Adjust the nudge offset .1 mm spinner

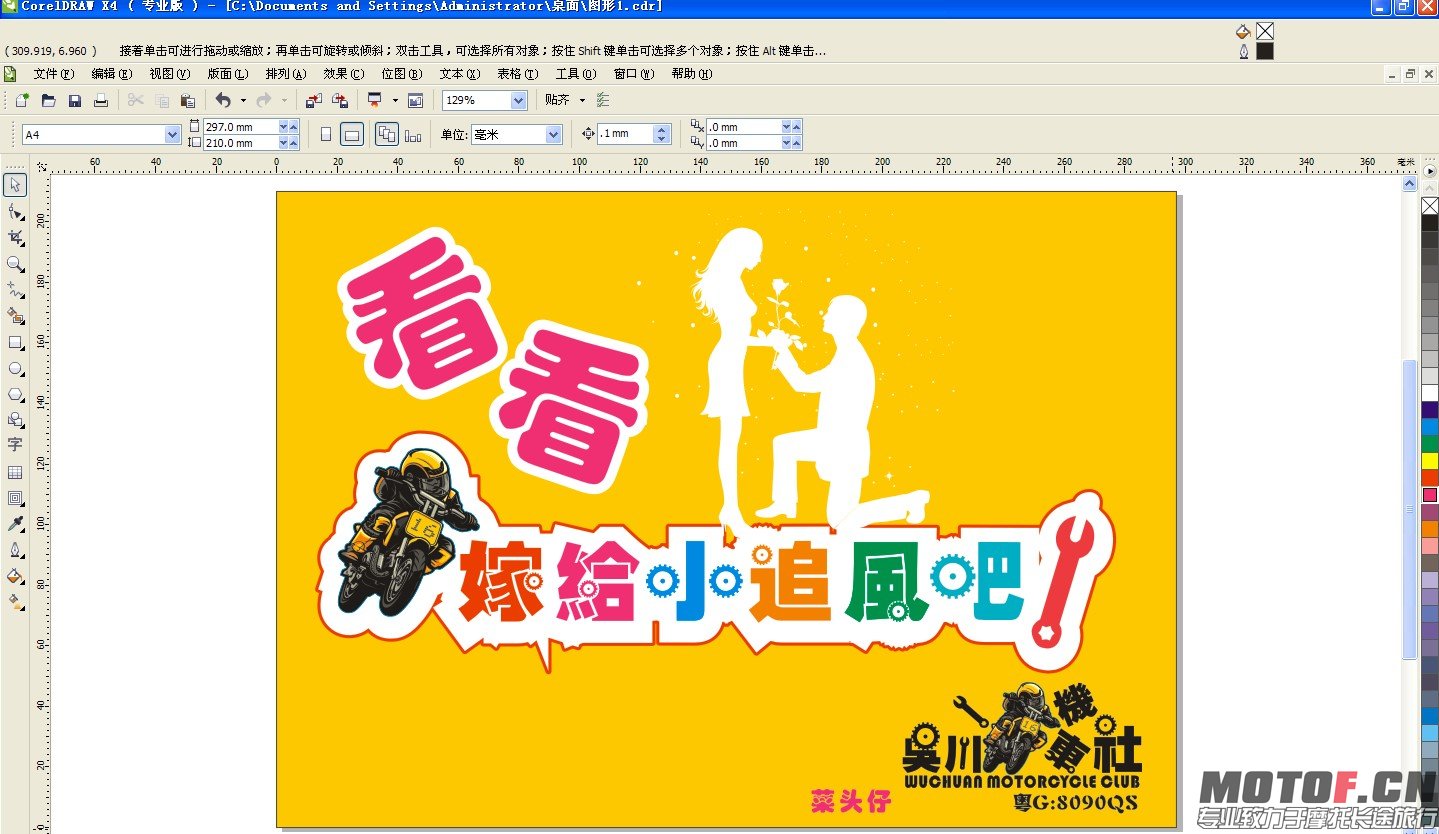pyautogui.click(x=661, y=134)
